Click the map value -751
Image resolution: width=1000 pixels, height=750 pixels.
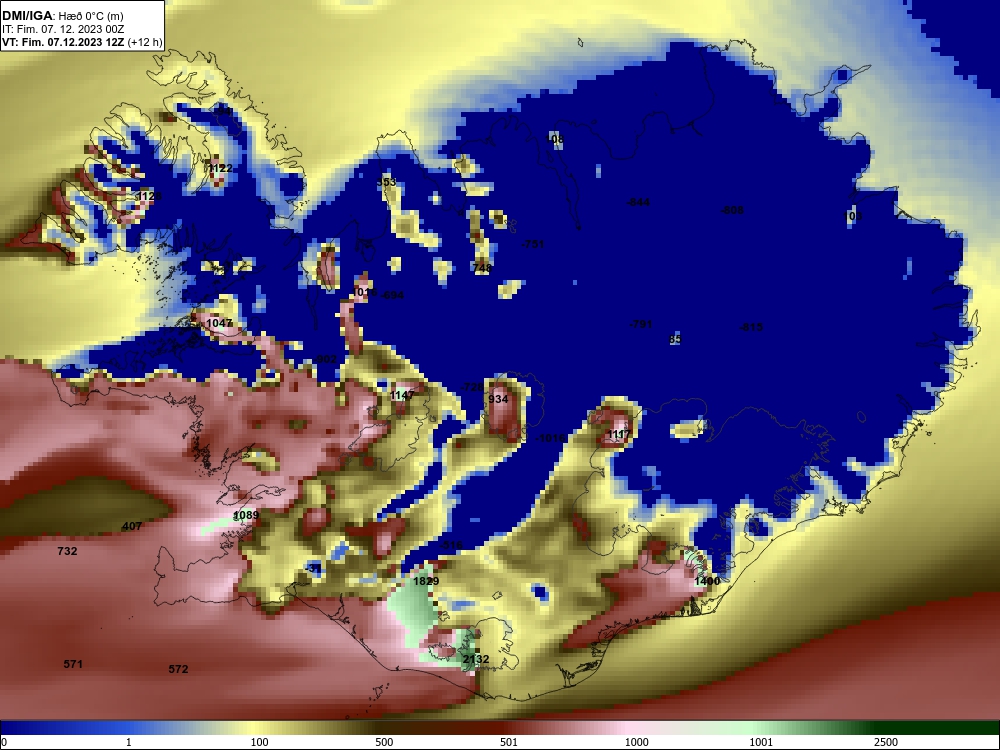click(533, 244)
